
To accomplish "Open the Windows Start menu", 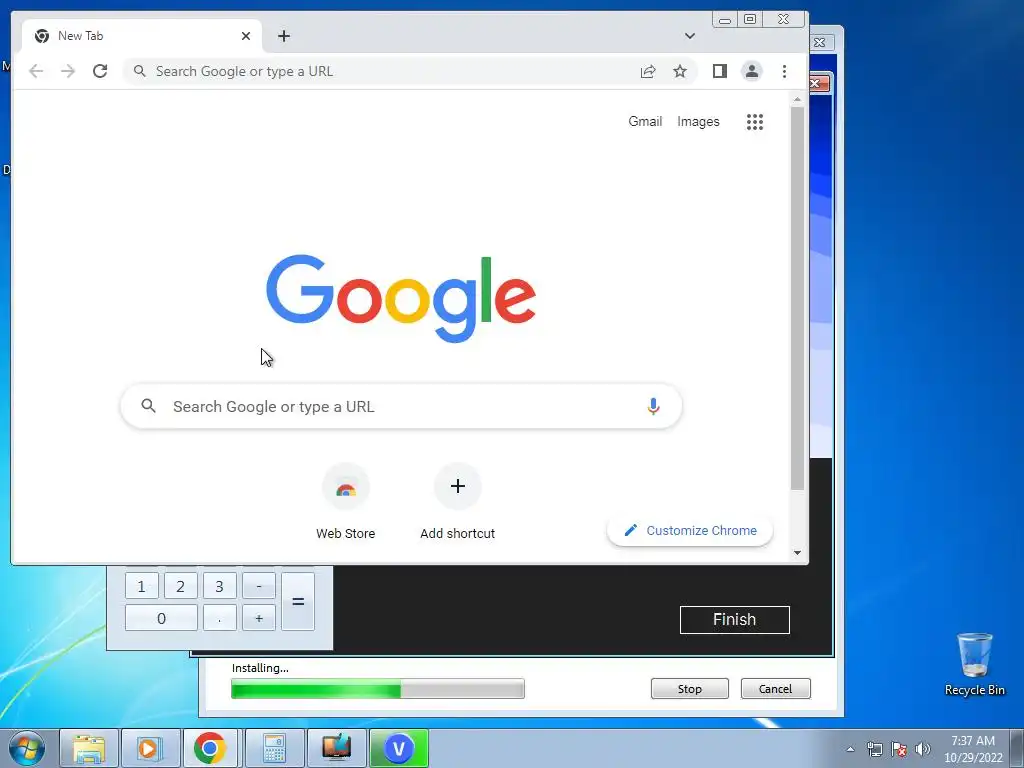I will pyautogui.click(x=27, y=748).
